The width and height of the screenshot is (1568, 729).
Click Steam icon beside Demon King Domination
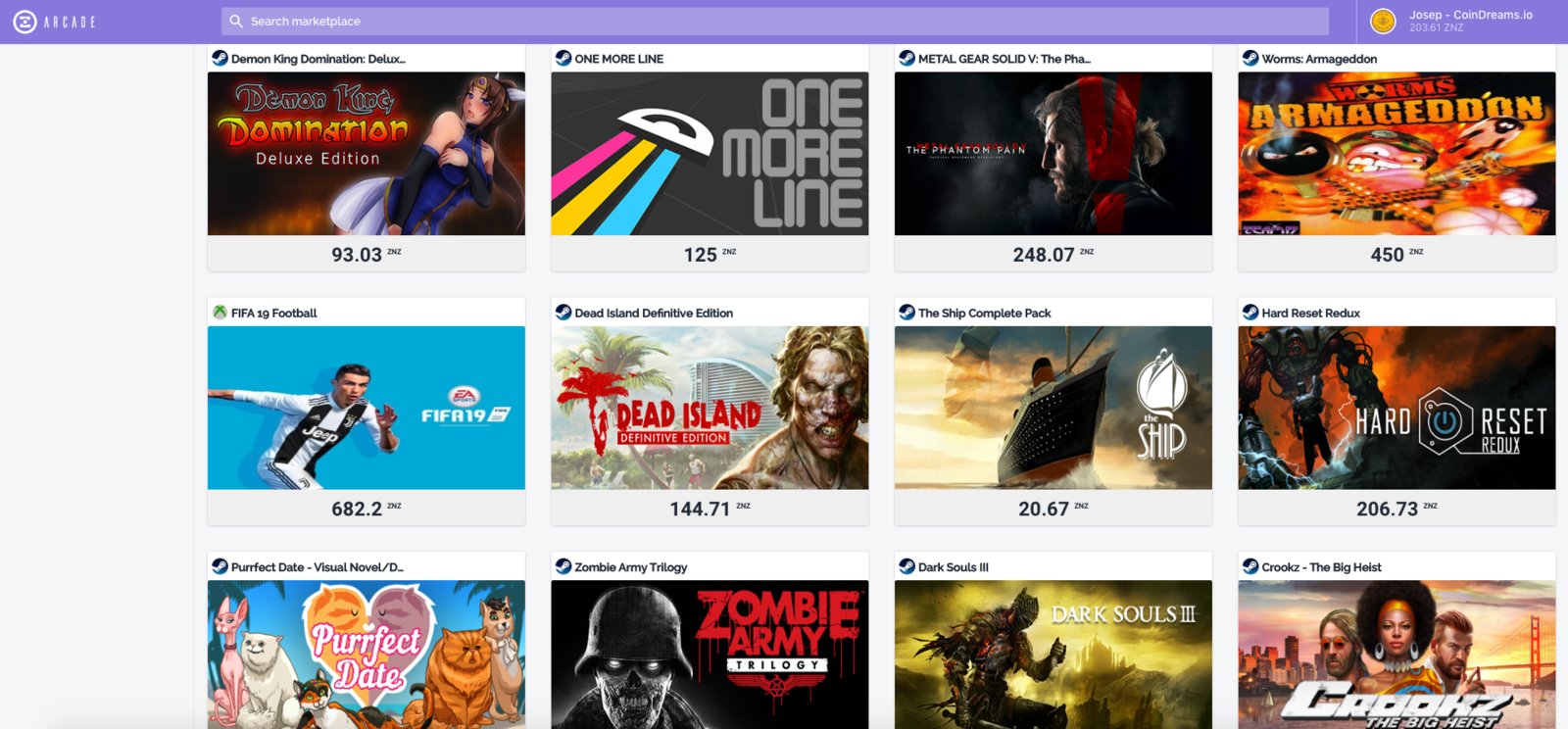click(x=220, y=58)
